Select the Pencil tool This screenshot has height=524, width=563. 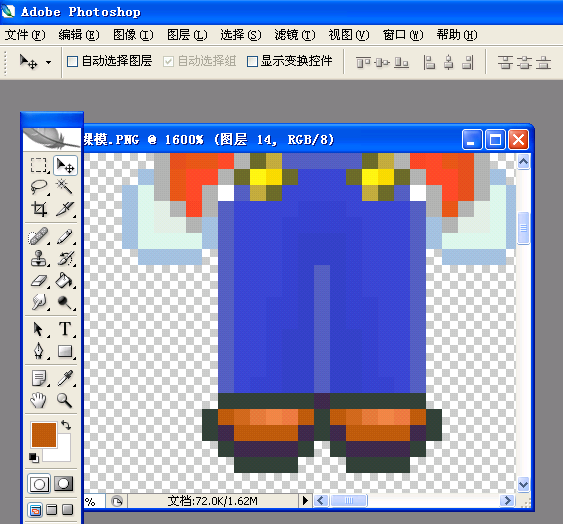(65, 237)
